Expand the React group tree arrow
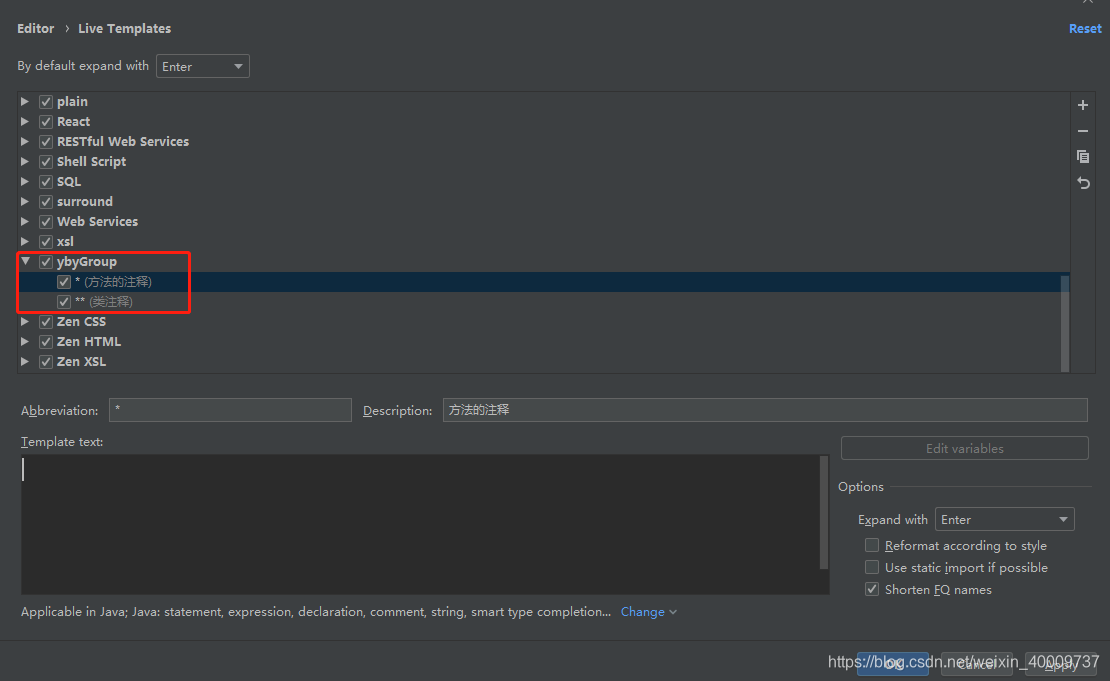The width and height of the screenshot is (1110, 681). (x=25, y=122)
